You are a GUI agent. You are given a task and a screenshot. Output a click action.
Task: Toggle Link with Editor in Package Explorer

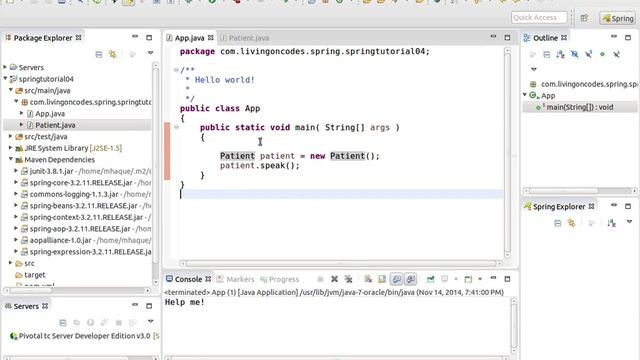tap(112, 54)
